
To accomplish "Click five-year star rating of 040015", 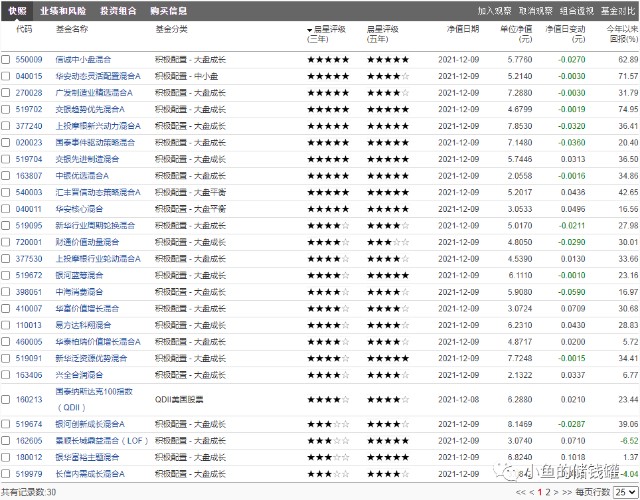I will (x=388, y=76).
